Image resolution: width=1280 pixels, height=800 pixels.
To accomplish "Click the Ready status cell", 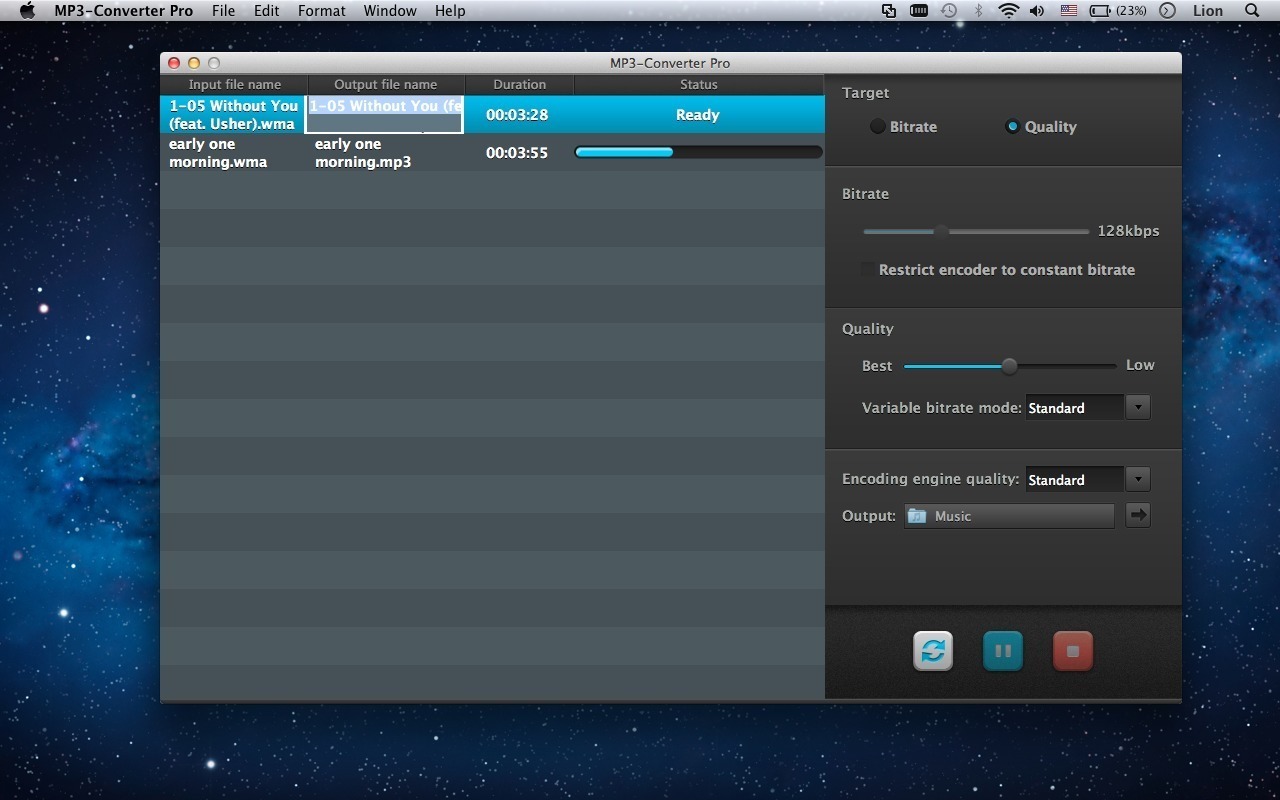I will pyautogui.click(x=698, y=115).
